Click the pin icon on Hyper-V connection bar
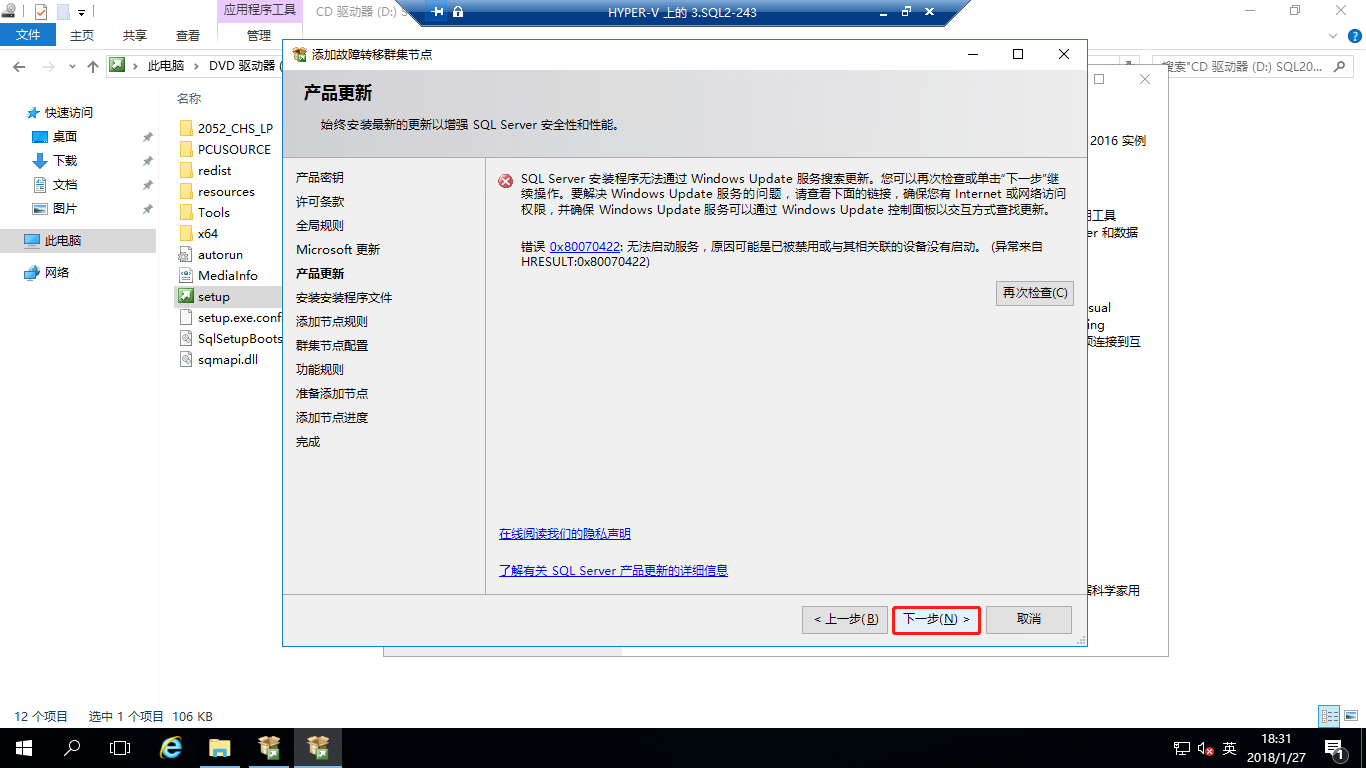This screenshot has height=768, width=1366. [438, 12]
